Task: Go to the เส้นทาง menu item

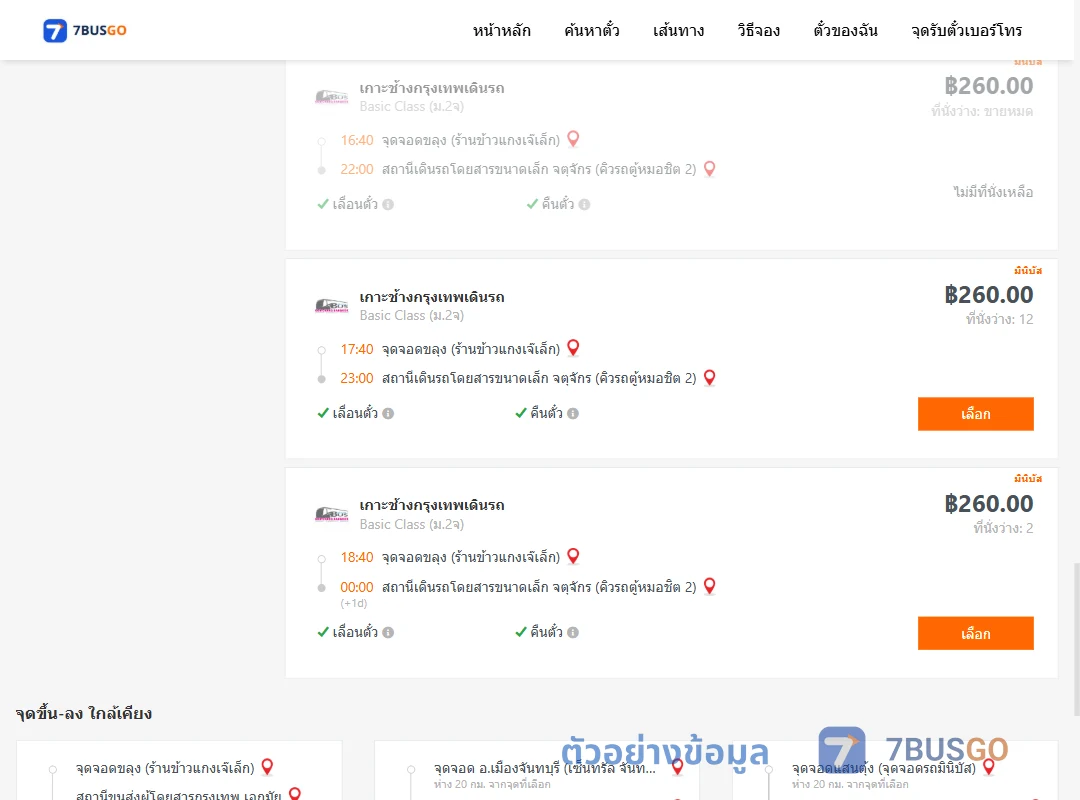Action: coord(678,30)
